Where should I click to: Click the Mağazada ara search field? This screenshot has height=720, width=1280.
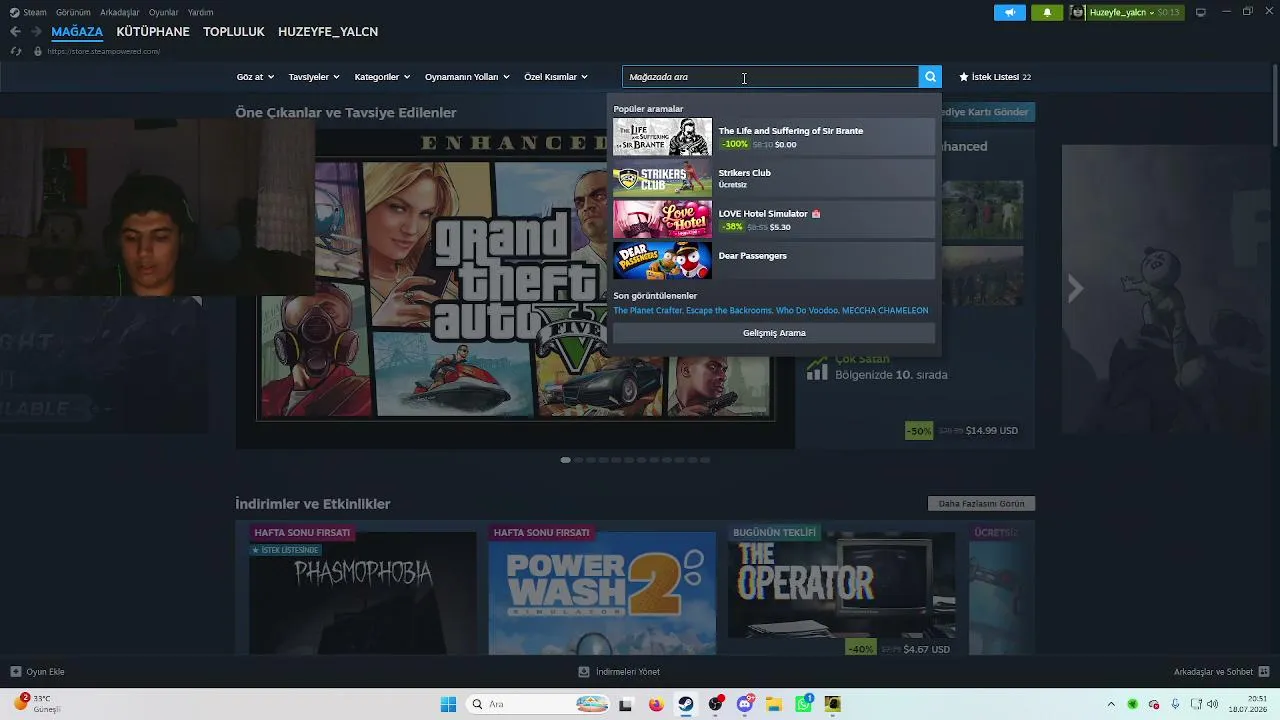point(770,77)
